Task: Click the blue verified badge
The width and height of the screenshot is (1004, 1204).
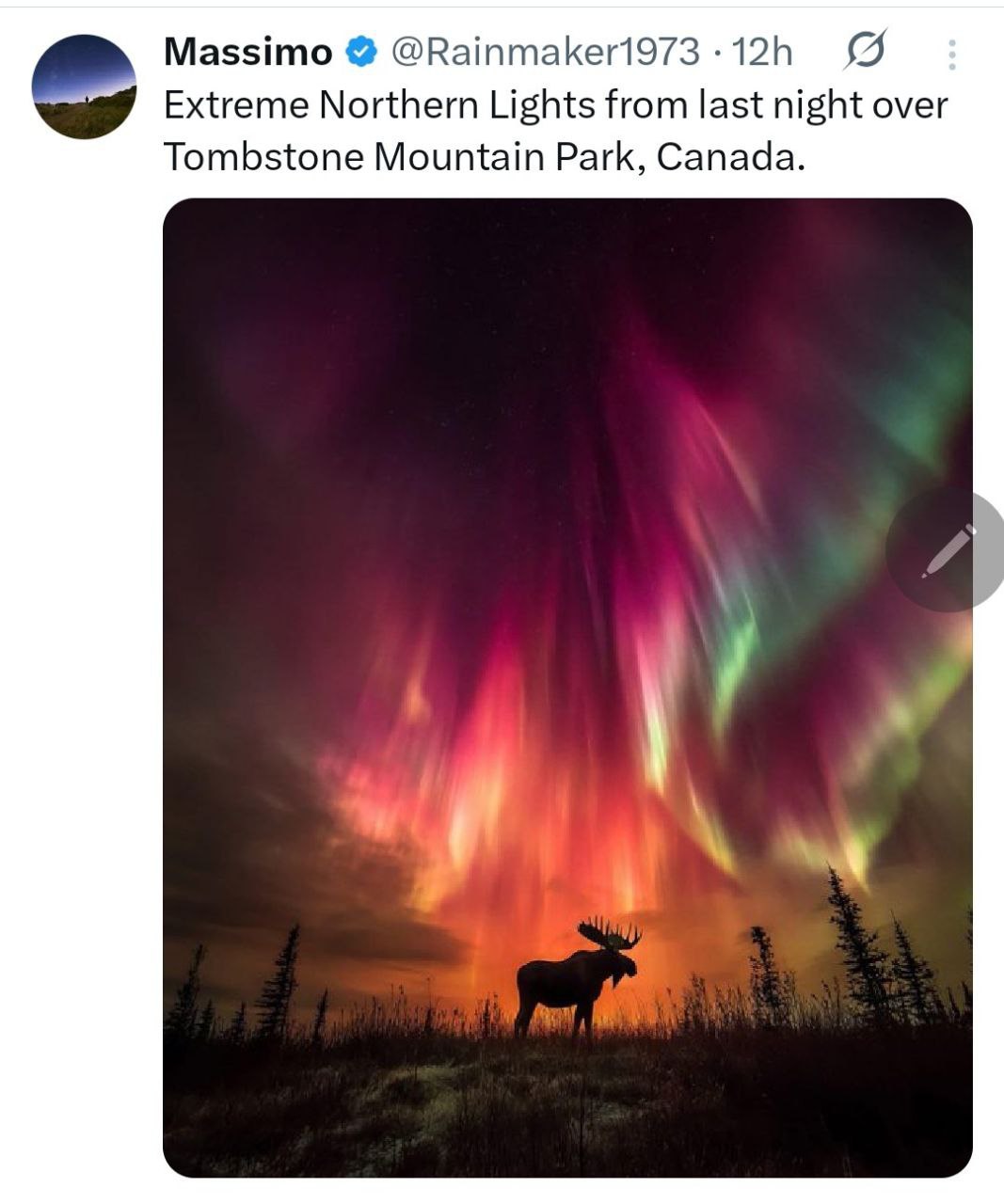Action: pyautogui.click(x=361, y=53)
